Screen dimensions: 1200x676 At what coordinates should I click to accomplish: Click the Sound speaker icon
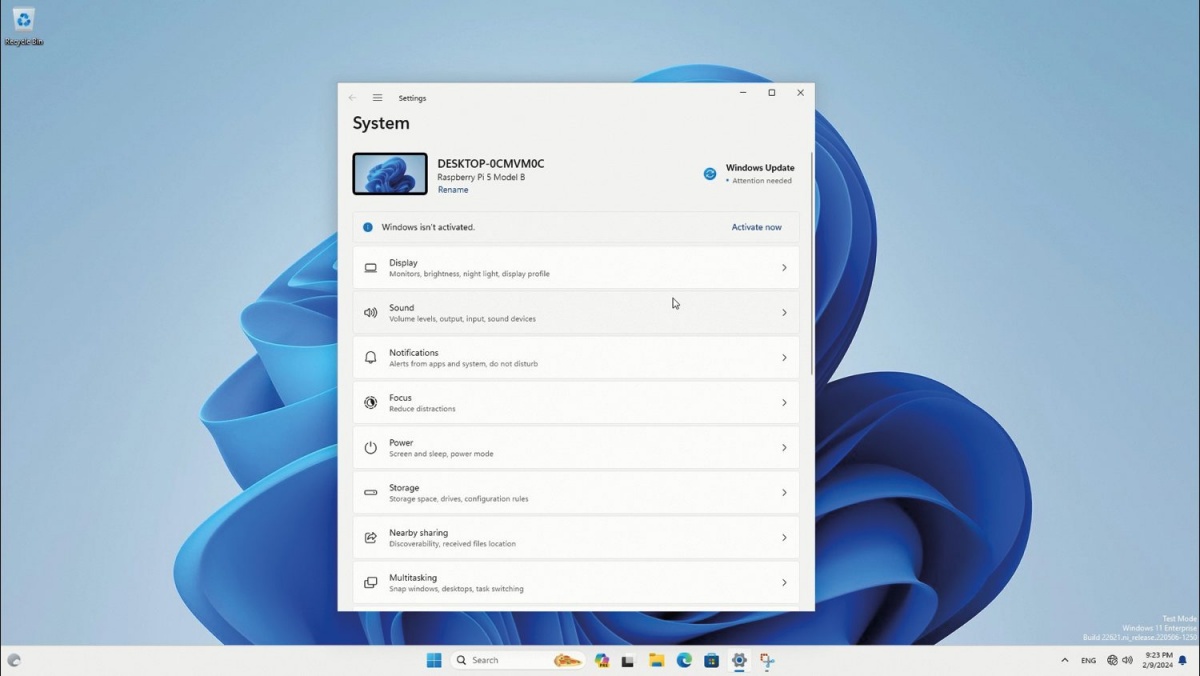pyautogui.click(x=370, y=313)
